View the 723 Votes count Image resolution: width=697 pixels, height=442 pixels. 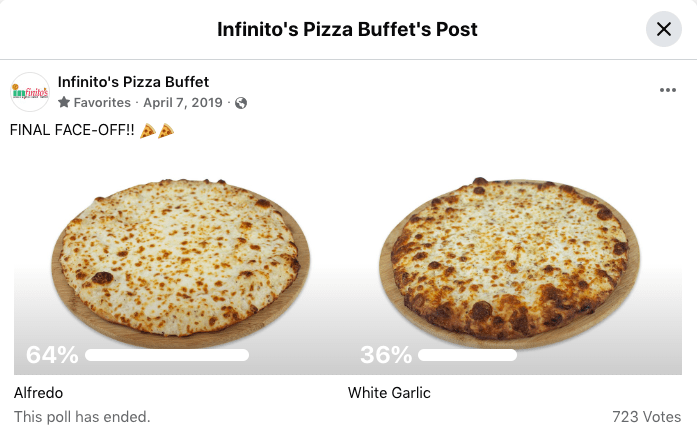click(x=647, y=417)
